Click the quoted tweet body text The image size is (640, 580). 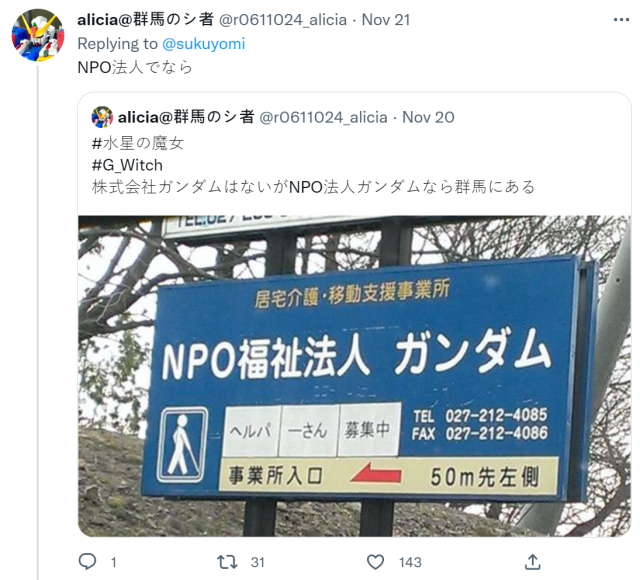(x=313, y=187)
